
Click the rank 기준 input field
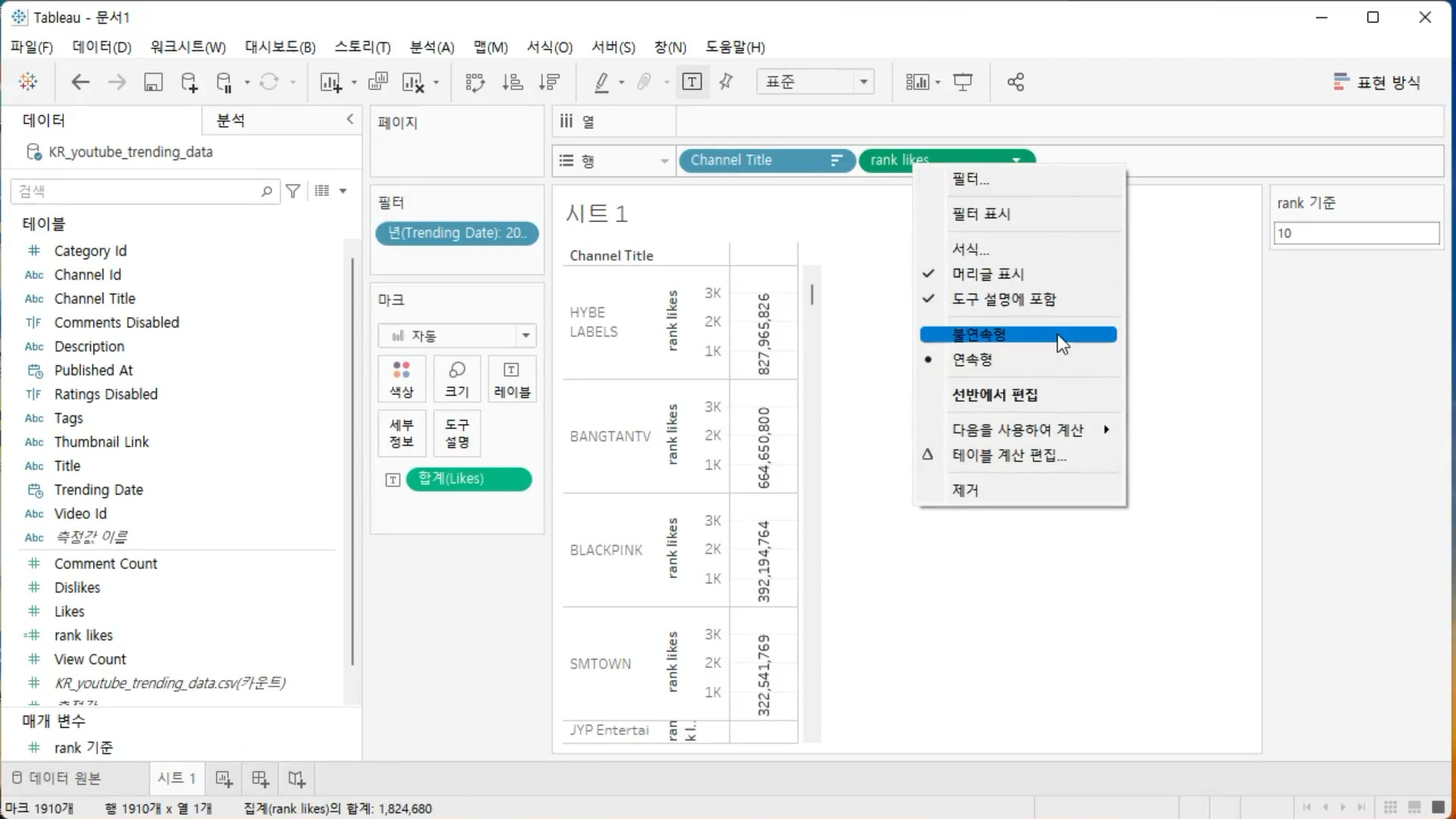(x=1355, y=233)
